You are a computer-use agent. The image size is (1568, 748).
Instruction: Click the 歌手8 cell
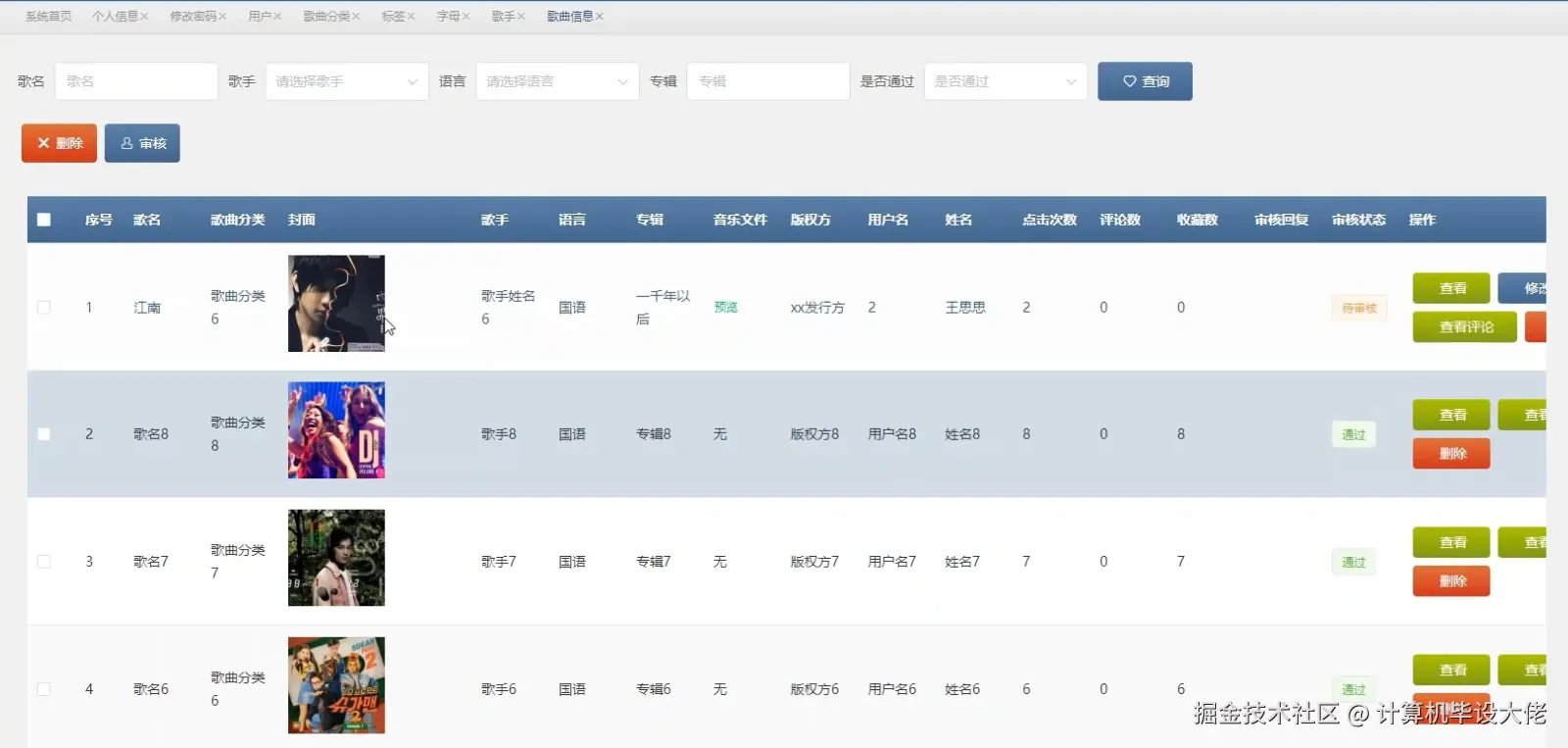click(x=499, y=434)
